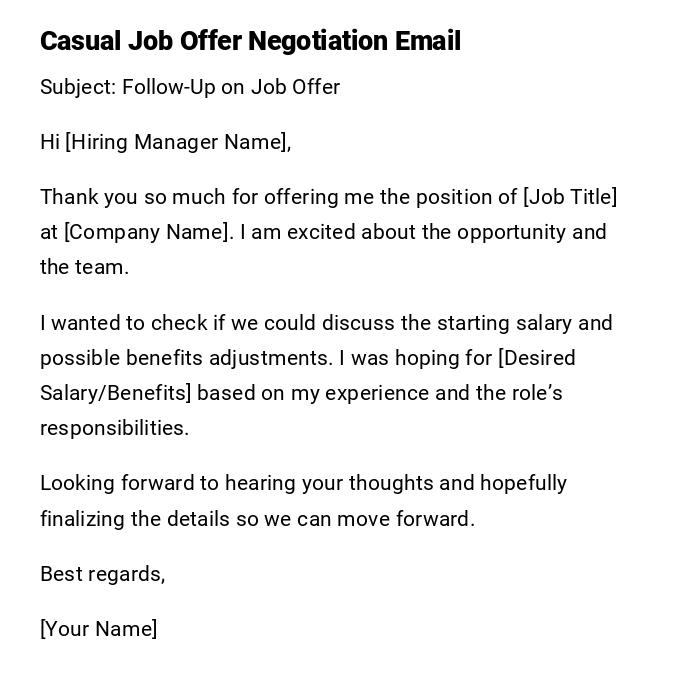Click the word "Looking" starting the last paragraph

[76, 483]
